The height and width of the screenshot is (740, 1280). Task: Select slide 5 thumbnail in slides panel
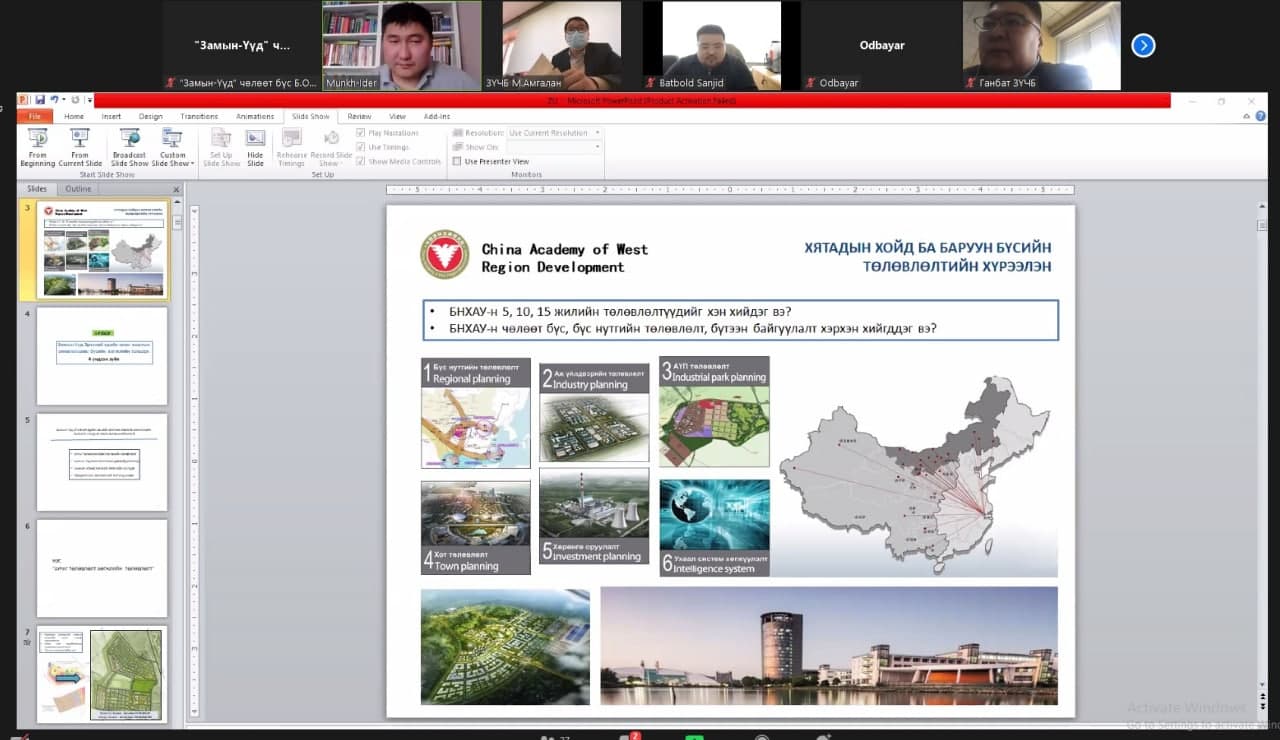101,461
